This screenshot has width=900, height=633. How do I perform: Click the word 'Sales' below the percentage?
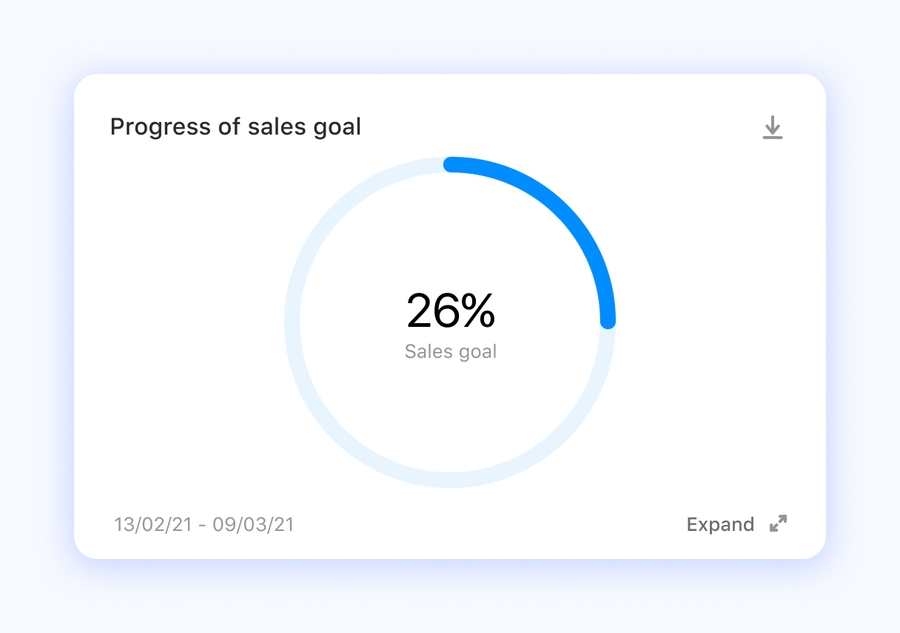tap(425, 352)
